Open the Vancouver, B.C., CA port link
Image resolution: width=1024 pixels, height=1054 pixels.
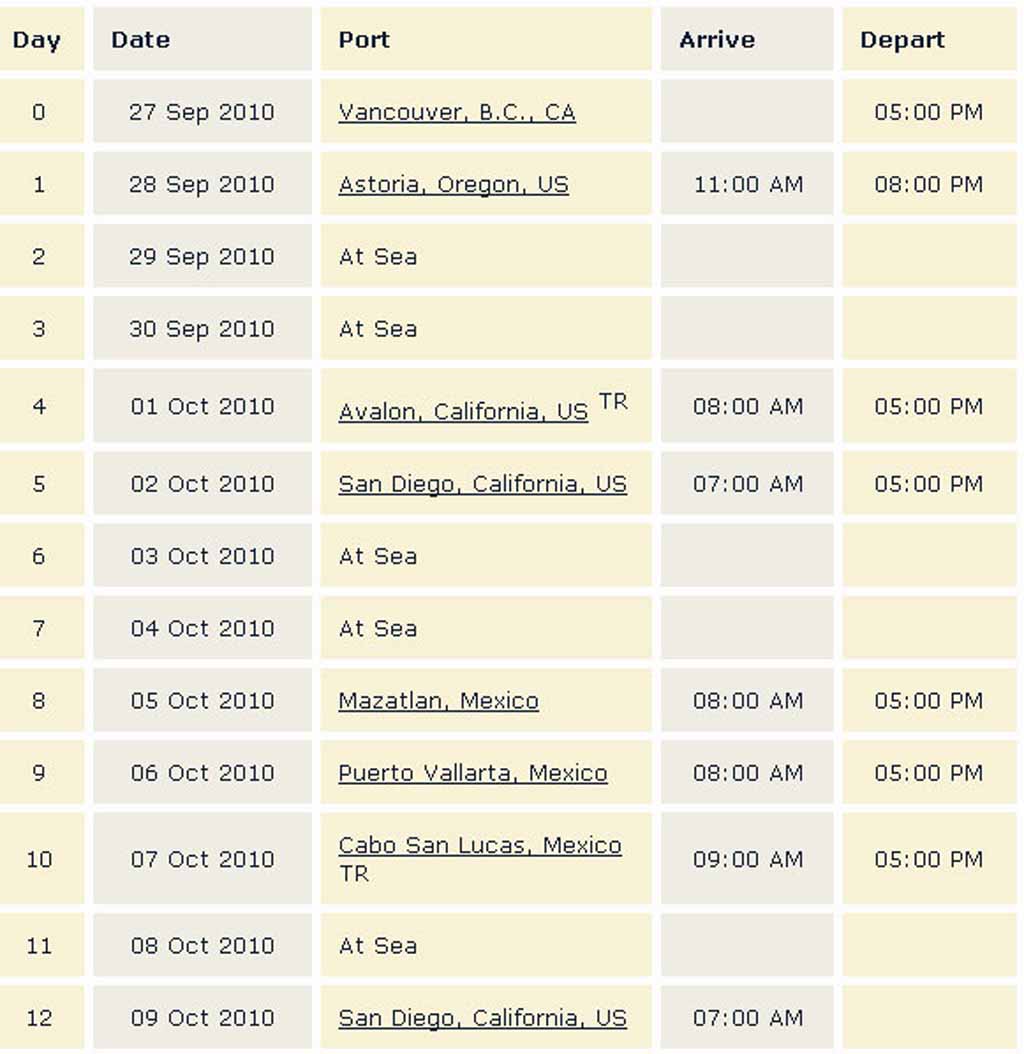(x=457, y=112)
